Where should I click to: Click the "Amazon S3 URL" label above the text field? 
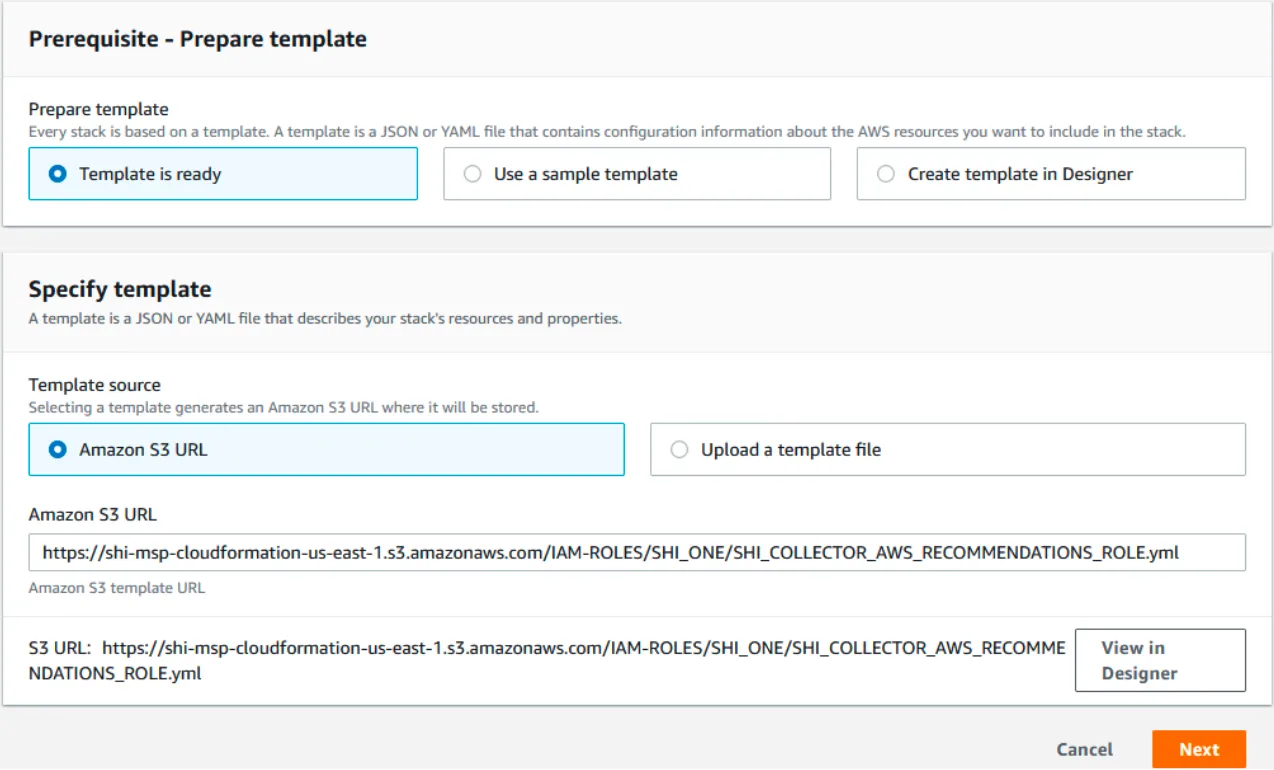pos(92,515)
